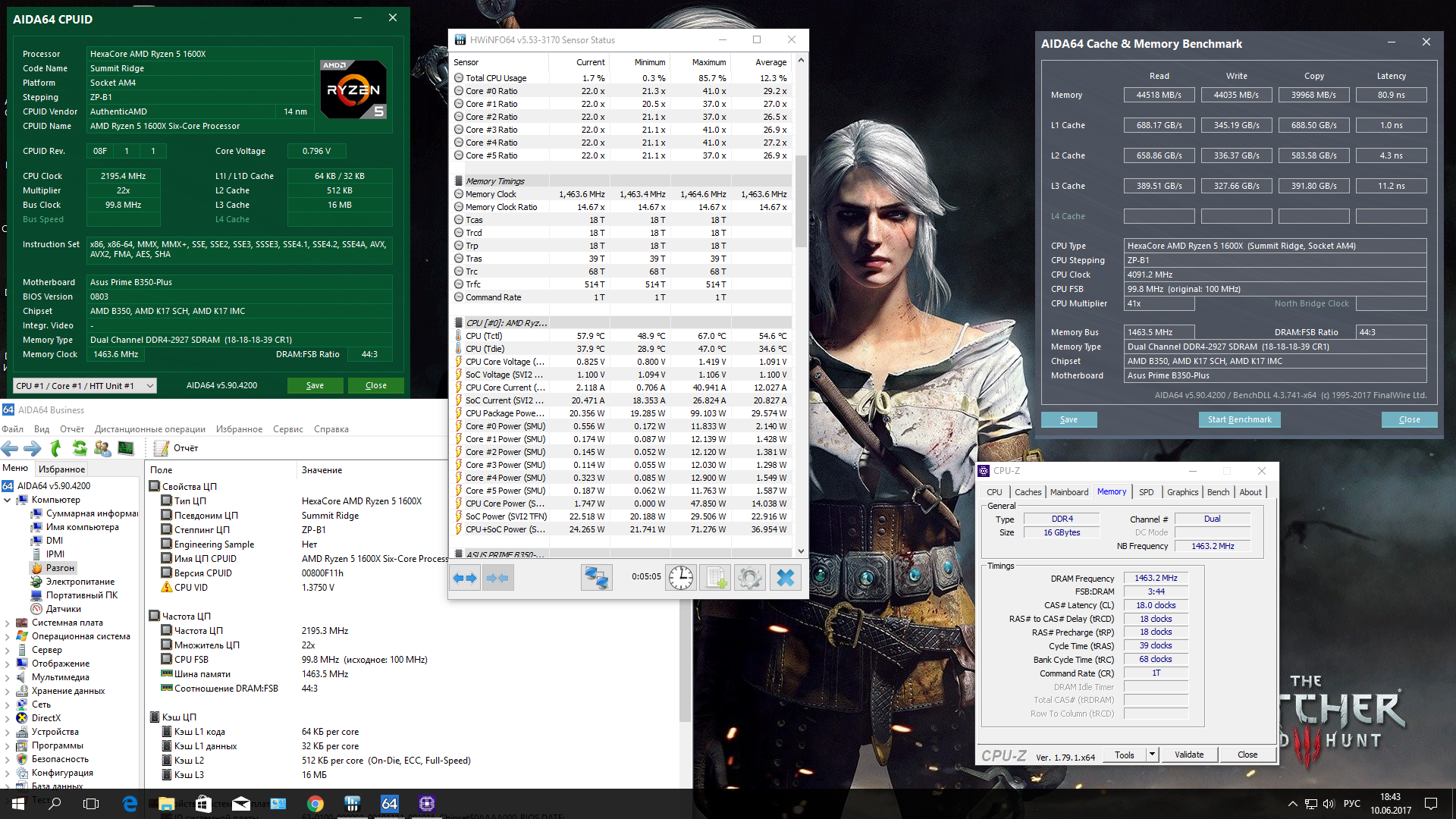The image size is (1456, 819).
Task: Open HWiNFO sensor settings gear icon
Action: pyautogui.click(x=749, y=578)
